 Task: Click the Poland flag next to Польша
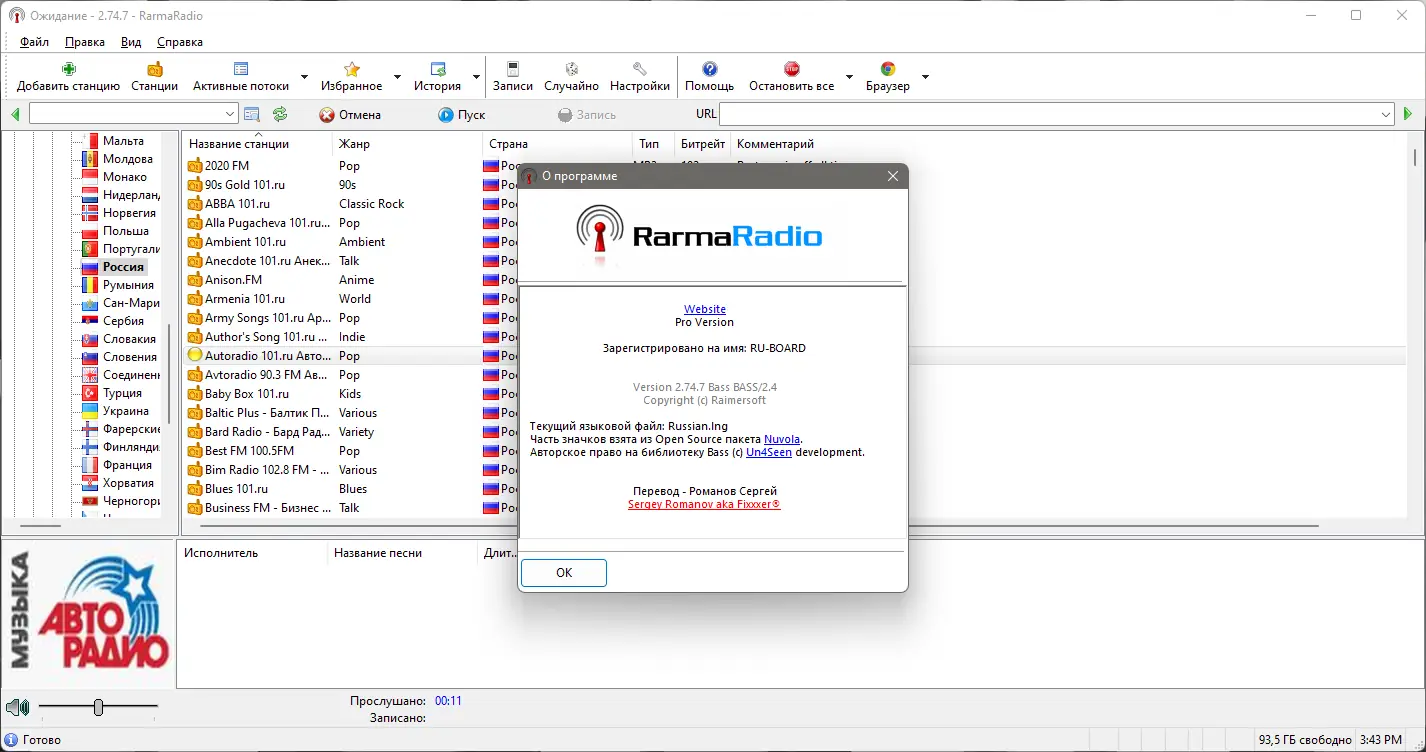pyautogui.click(x=89, y=231)
